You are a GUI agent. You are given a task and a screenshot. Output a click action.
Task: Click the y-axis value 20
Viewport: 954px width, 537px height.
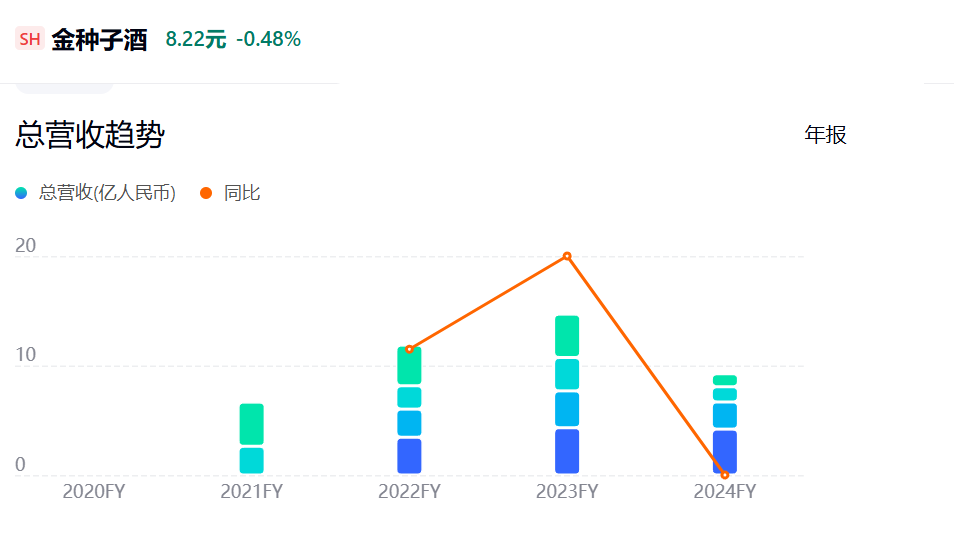(x=26, y=246)
